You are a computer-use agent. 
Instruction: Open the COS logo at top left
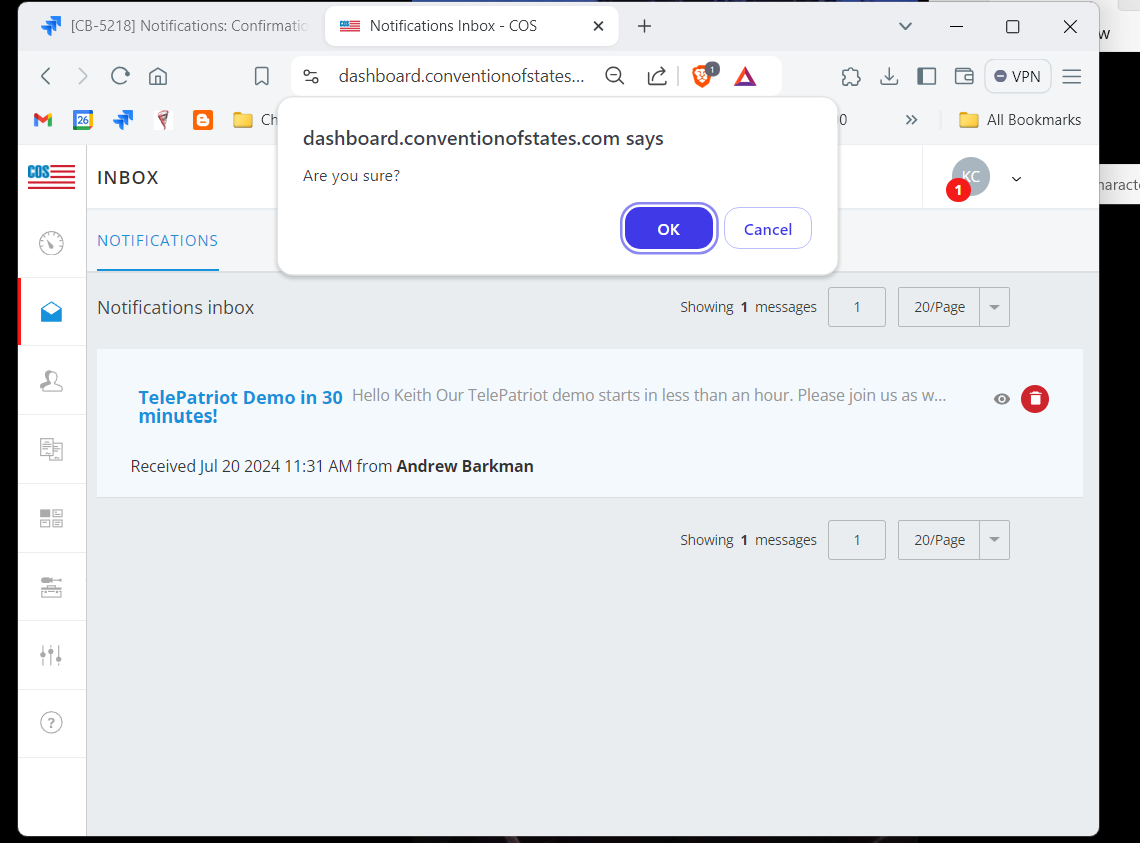click(x=50, y=177)
